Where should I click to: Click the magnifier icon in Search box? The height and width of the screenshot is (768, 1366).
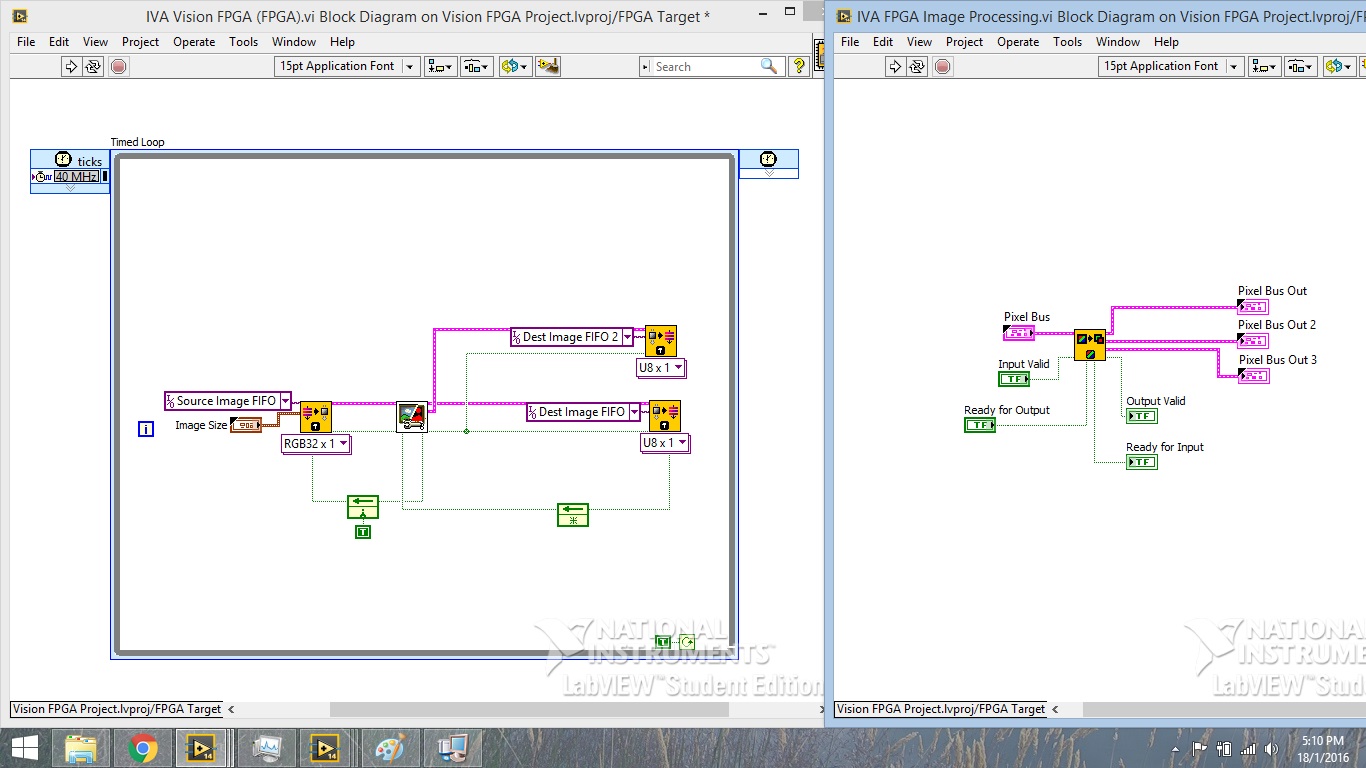(x=768, y=66)
